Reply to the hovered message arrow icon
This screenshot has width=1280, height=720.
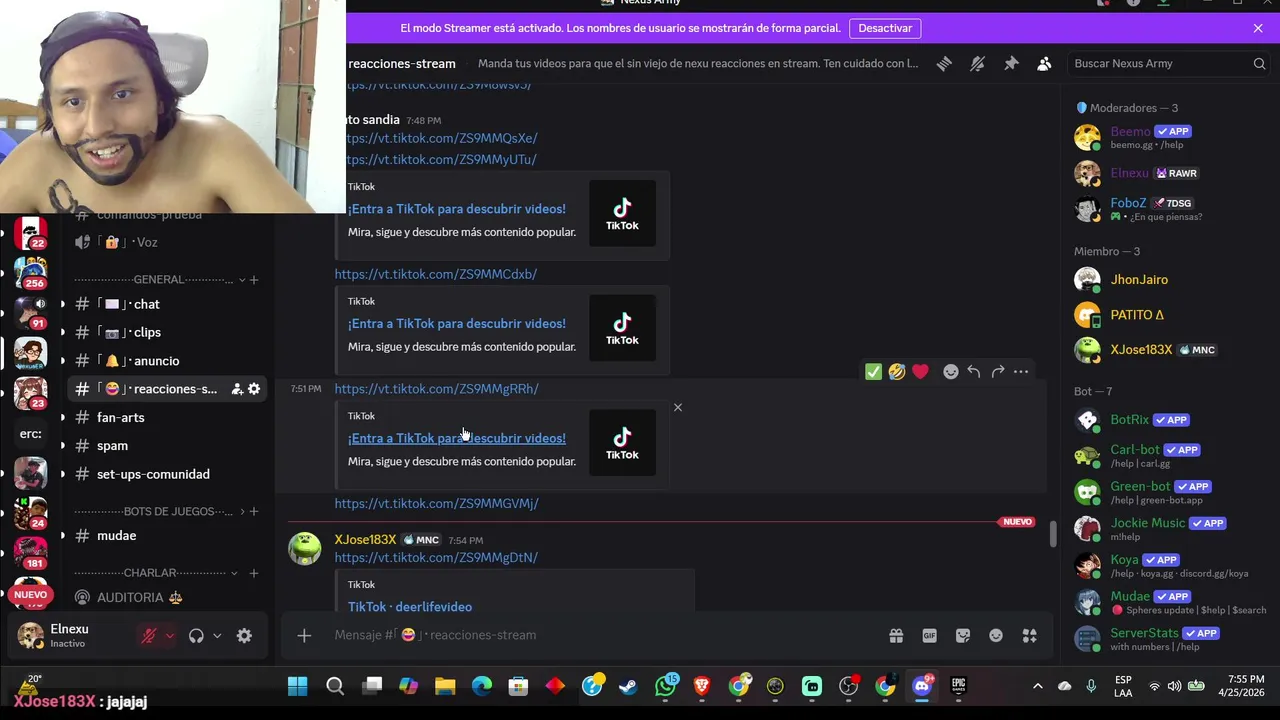click(x=974, y=371)
